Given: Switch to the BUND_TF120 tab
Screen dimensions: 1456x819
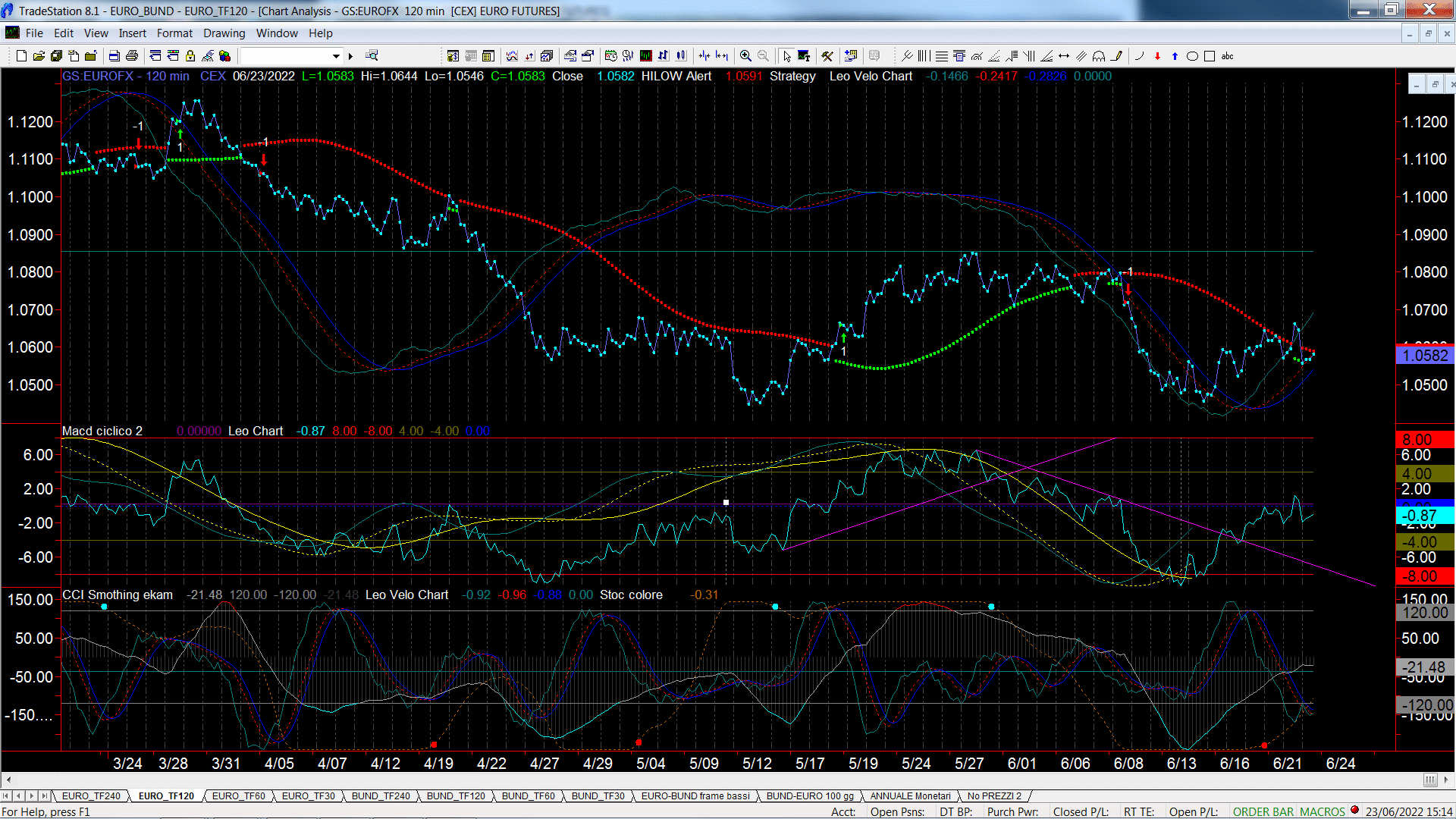Looking at the screenshot, I should tap(456, 795).
